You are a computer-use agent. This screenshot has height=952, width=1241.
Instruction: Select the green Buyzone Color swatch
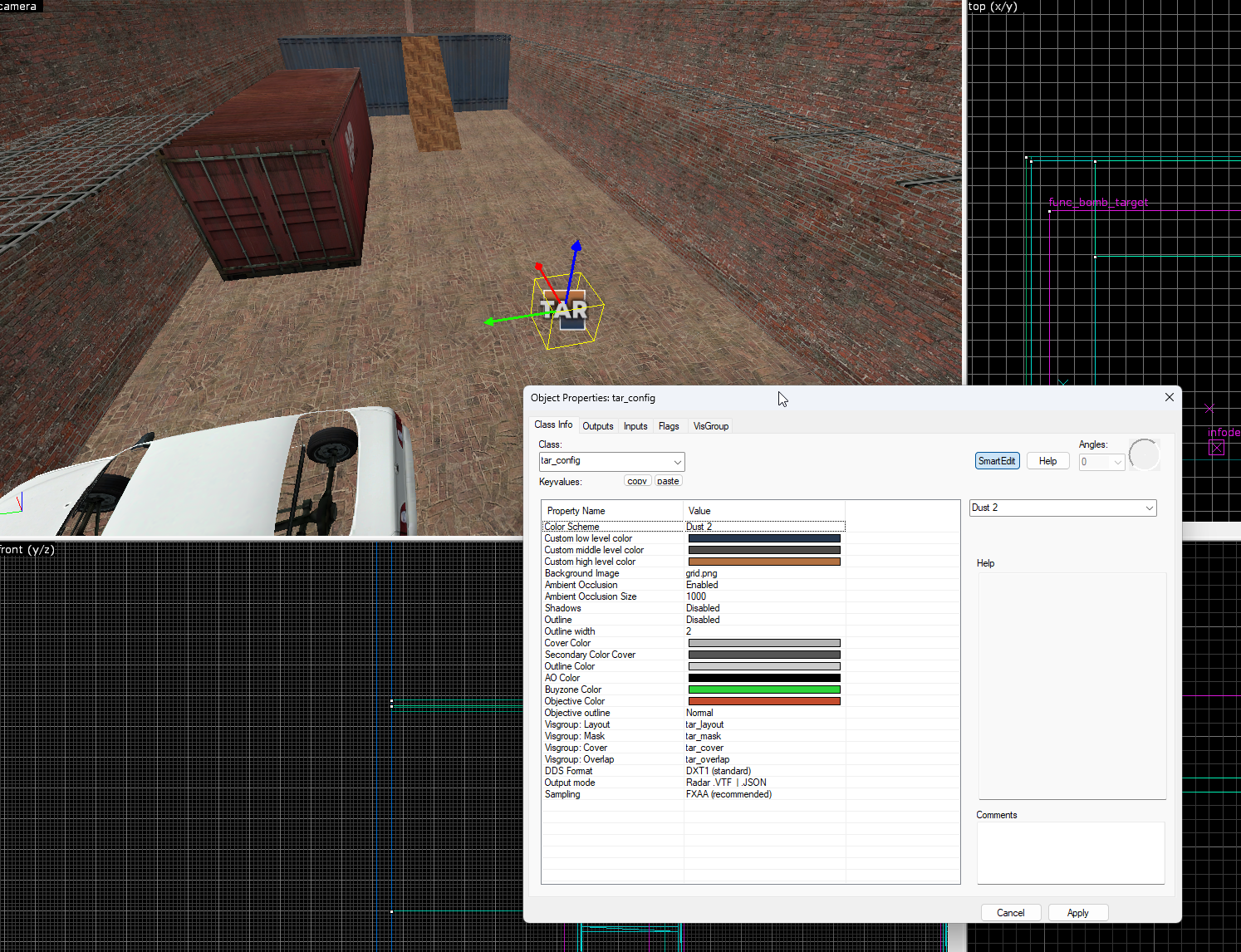coord(764,689)
